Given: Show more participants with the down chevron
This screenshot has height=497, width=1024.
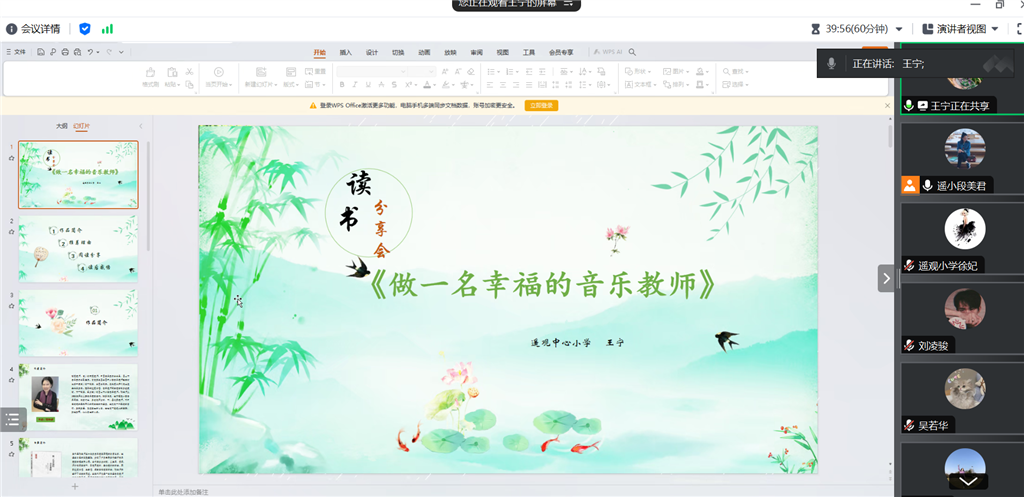Looking at the screenshot, I should pyautogui.click(x=968, y=481).
